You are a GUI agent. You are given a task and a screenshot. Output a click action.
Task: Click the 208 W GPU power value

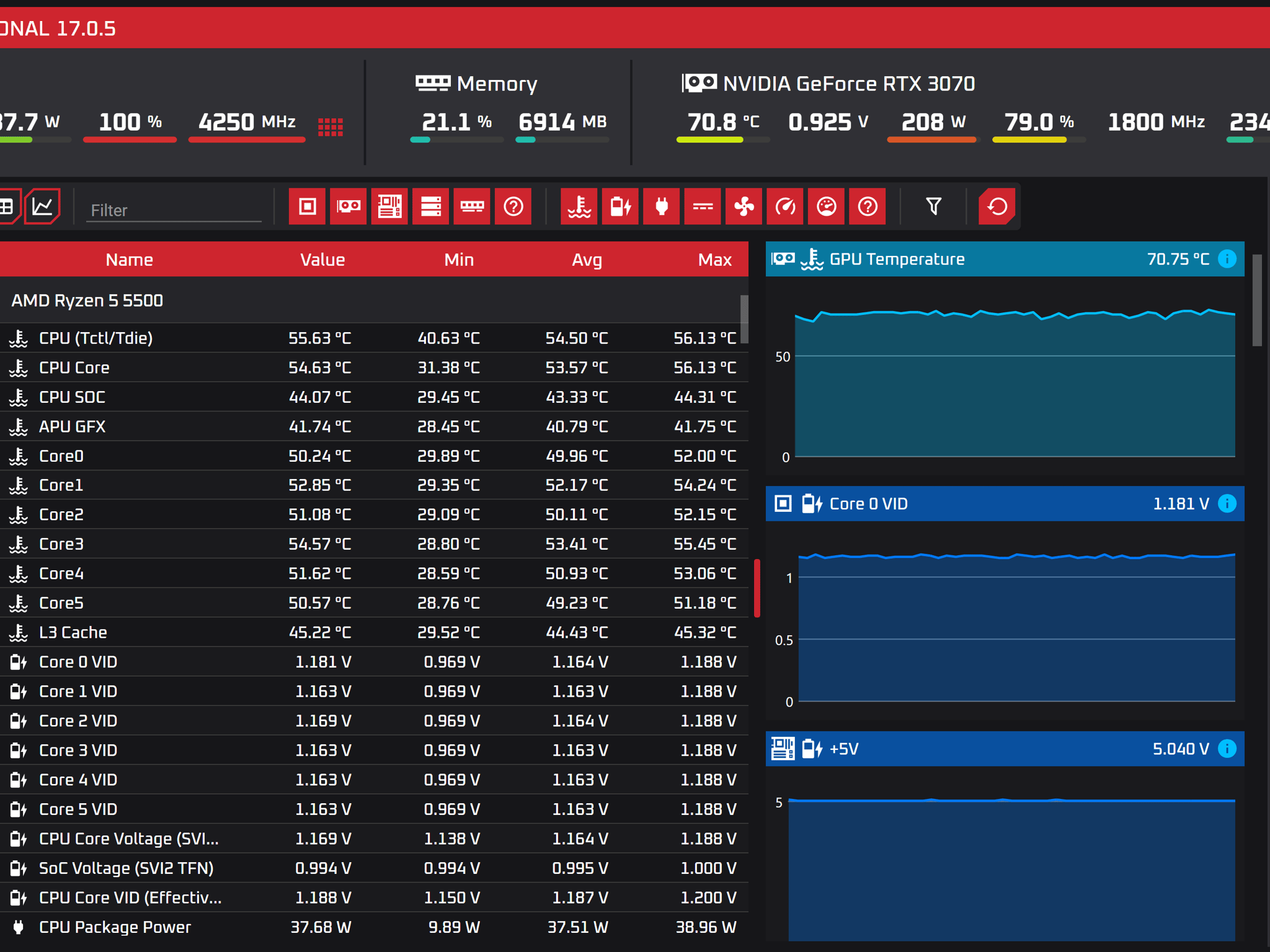pos(933,121)
